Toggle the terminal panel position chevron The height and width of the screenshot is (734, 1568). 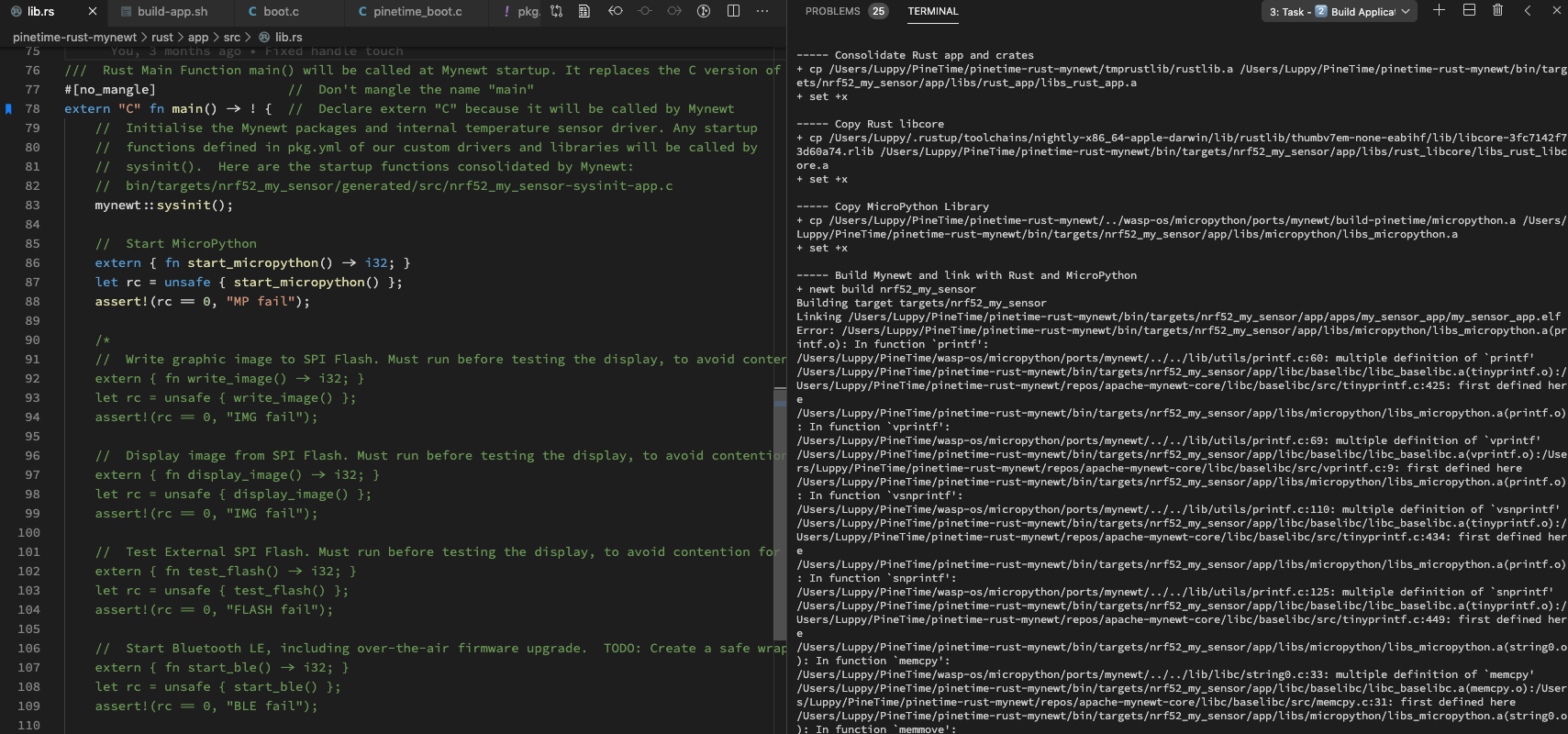pyautogui.click(x=1528, y=11)
